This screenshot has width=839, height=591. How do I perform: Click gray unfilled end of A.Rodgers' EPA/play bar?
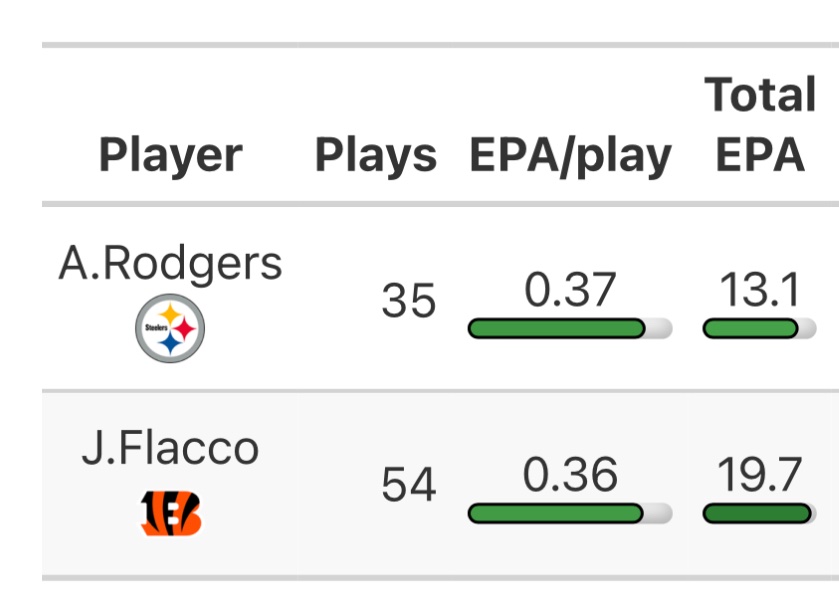coord(659,328)
